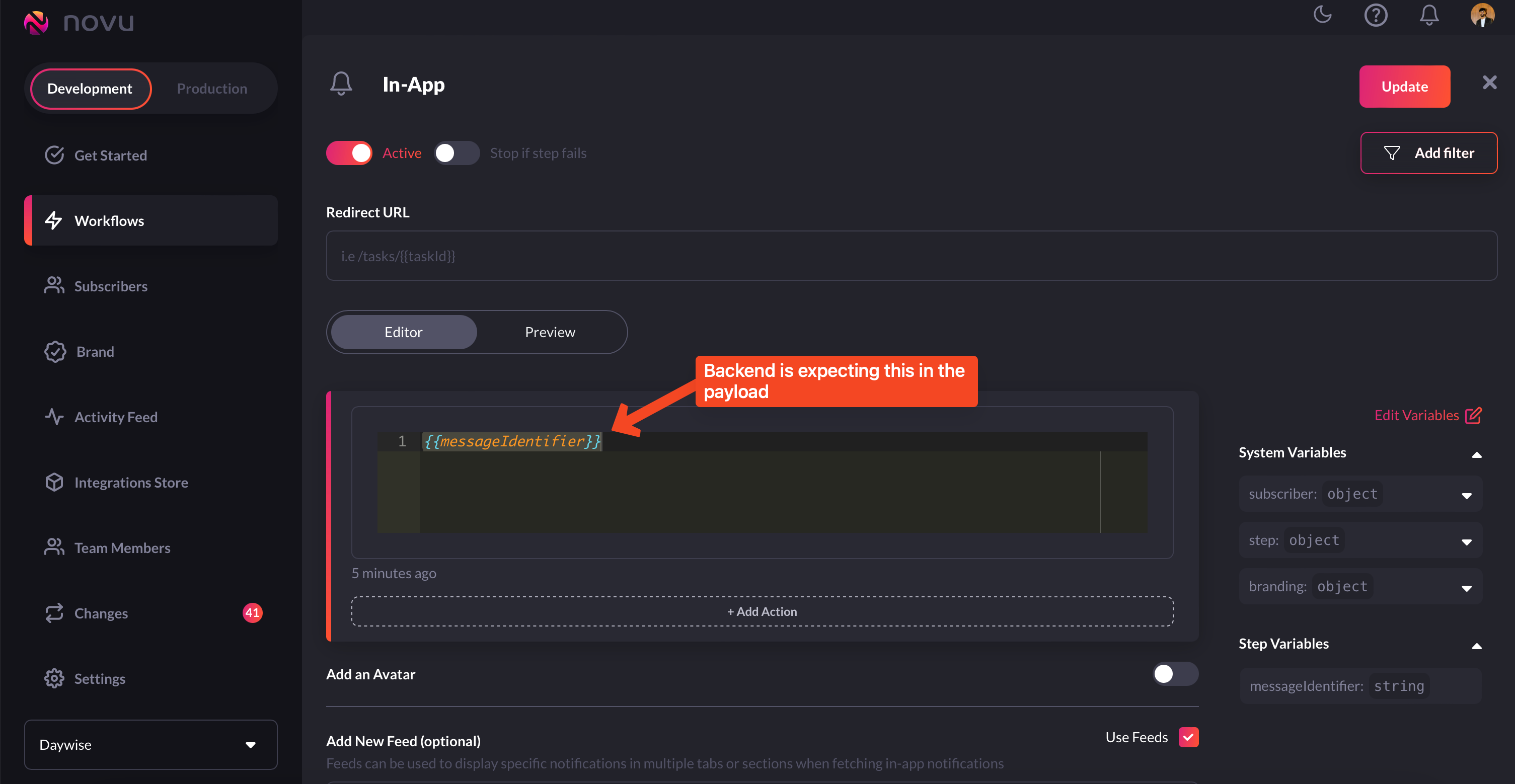This screenshot has width=1515, height=784.
Task: Toggle dark mode moon icon
Action: point(1323,14)
